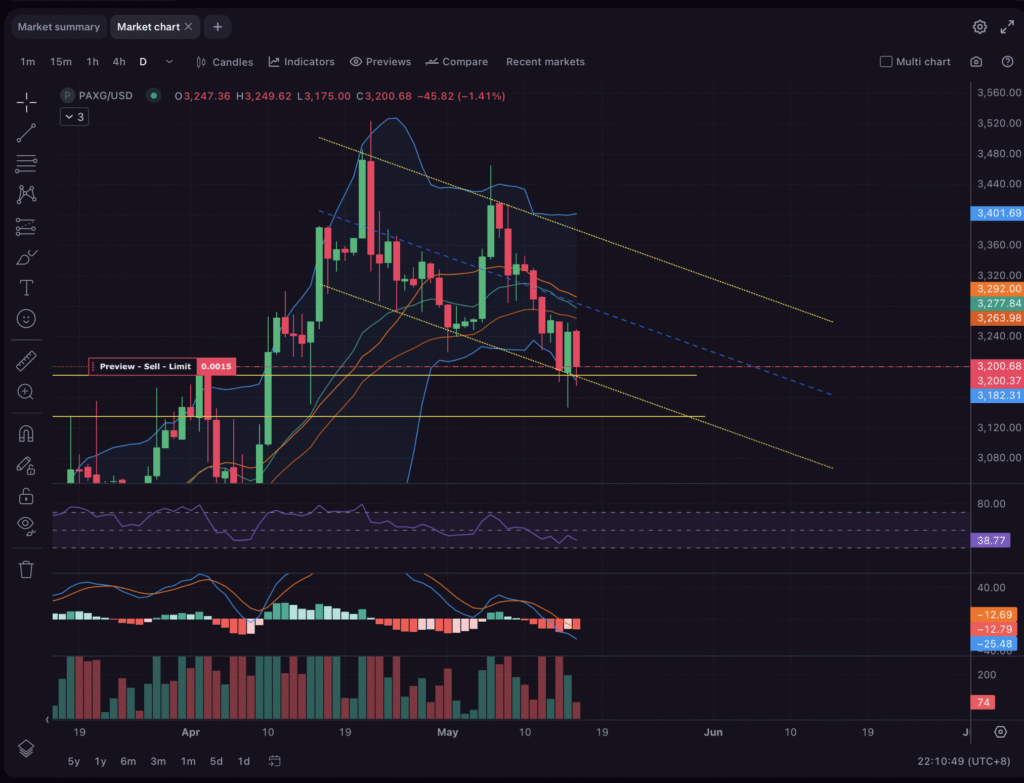
Task: Set timeframe to 15m
Action: pos(61,61)
